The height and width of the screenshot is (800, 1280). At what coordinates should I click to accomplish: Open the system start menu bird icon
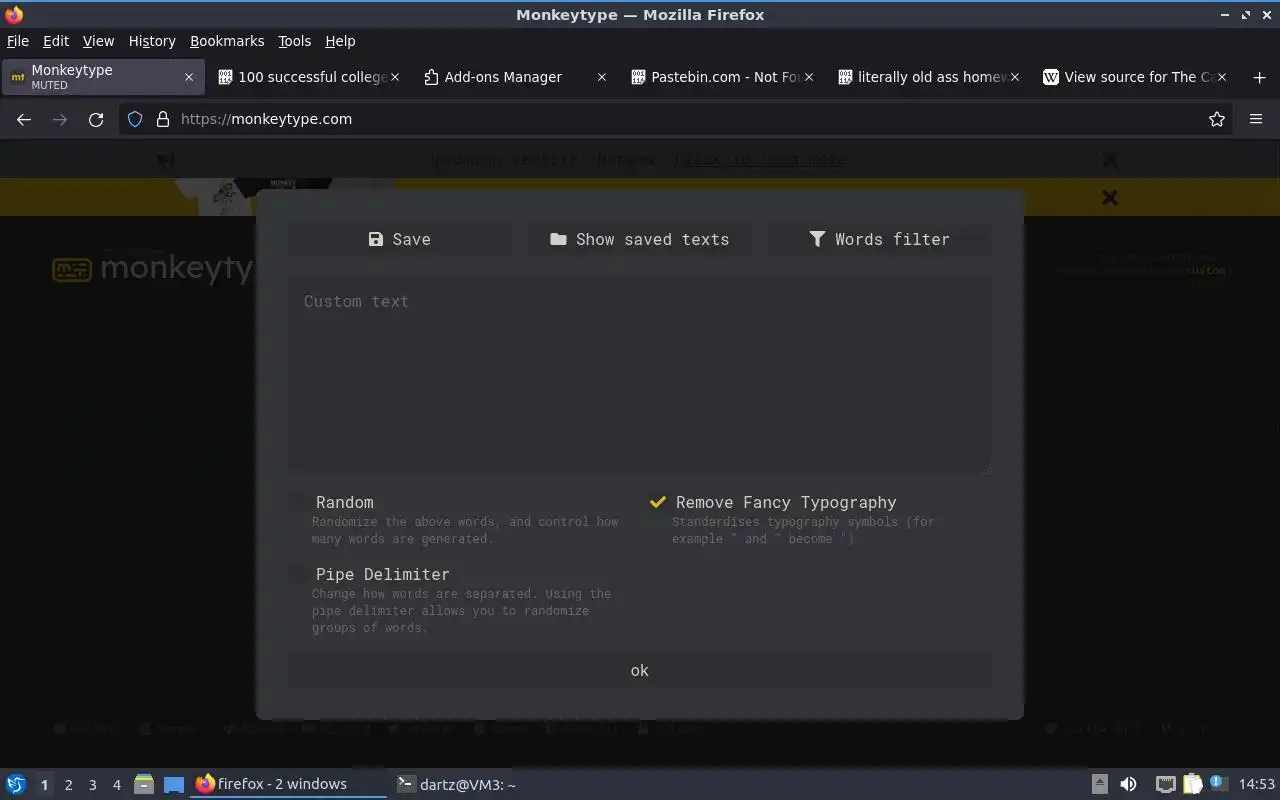(x=16, y=785)
